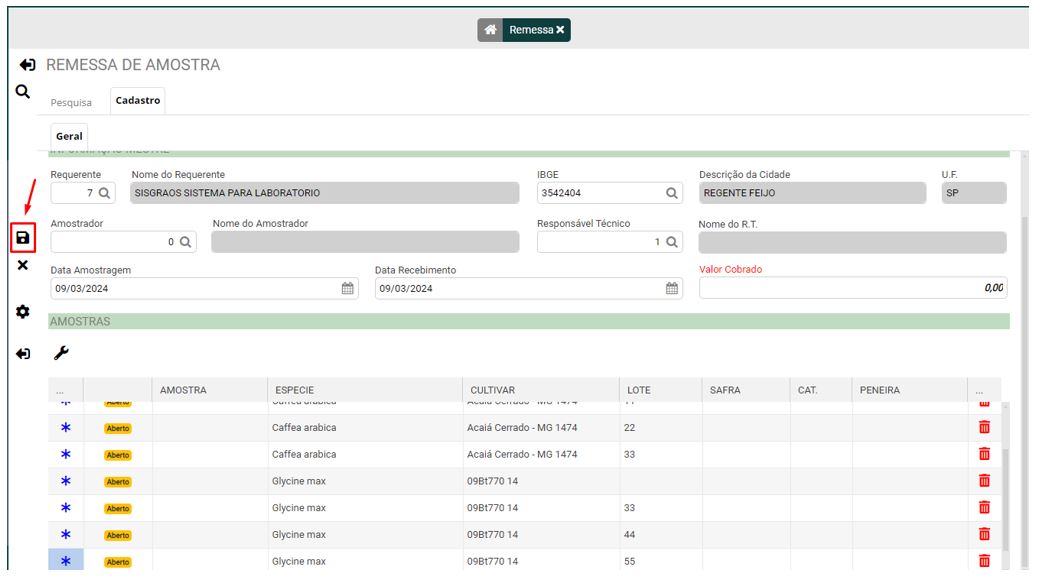Click the cancel X icon in sidebar
Screen dimensions: 1039x582
23,265
